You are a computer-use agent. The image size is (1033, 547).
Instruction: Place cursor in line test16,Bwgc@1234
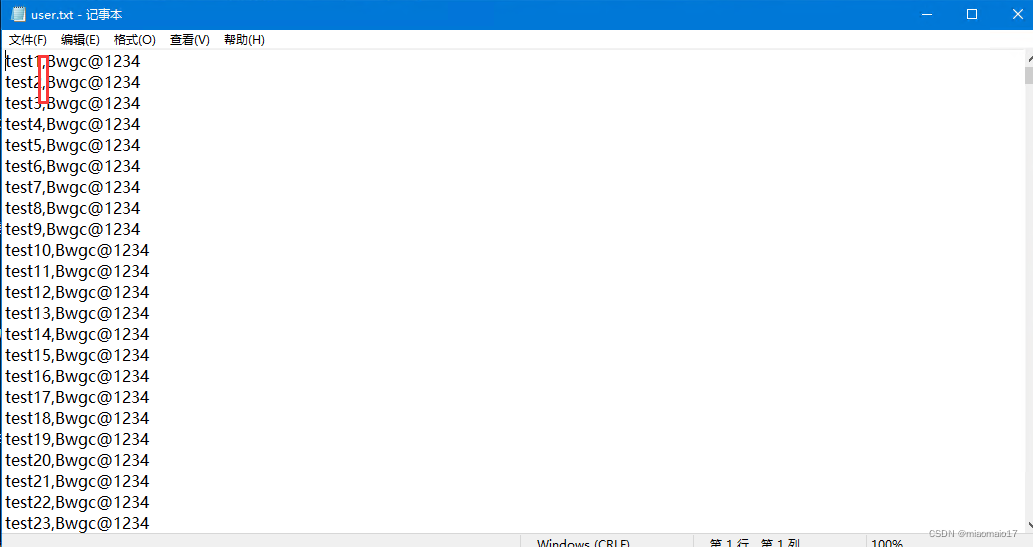point(77,377)
